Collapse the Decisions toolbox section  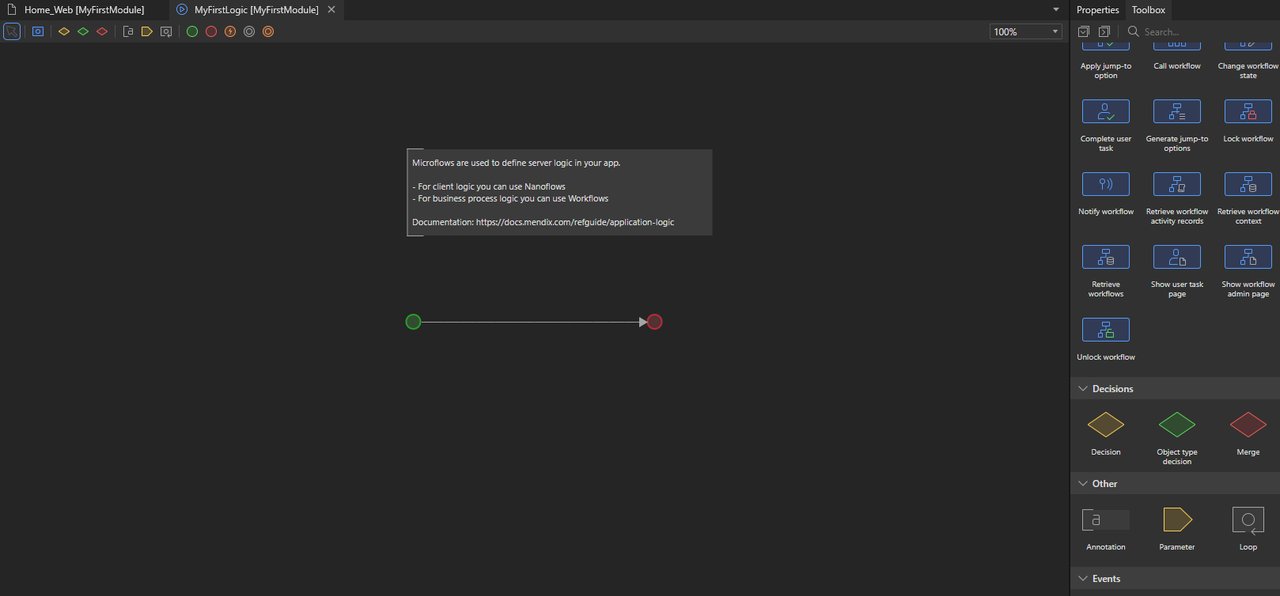pos(1082,389)
